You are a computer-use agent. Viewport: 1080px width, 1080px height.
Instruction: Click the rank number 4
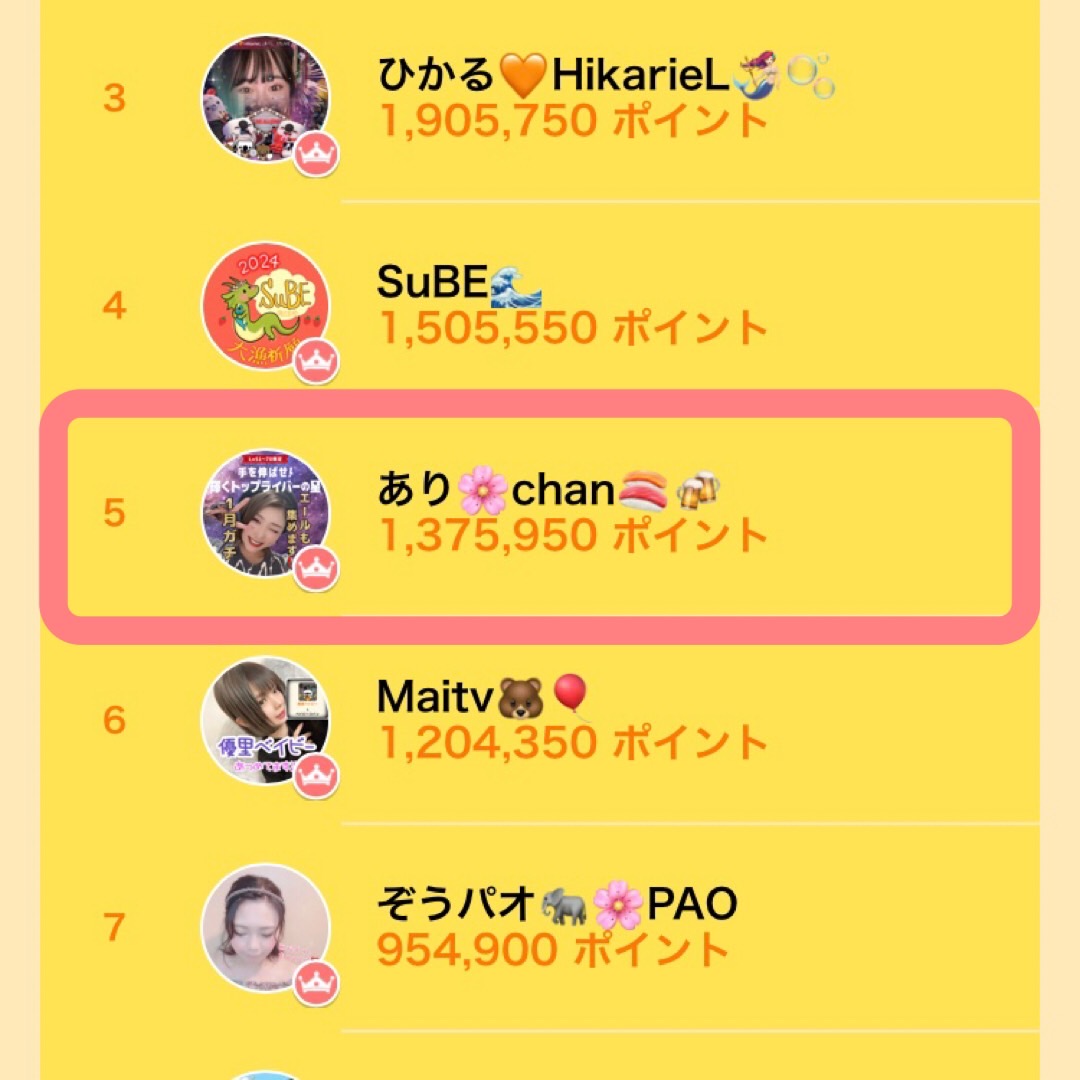tap(115, 306)
